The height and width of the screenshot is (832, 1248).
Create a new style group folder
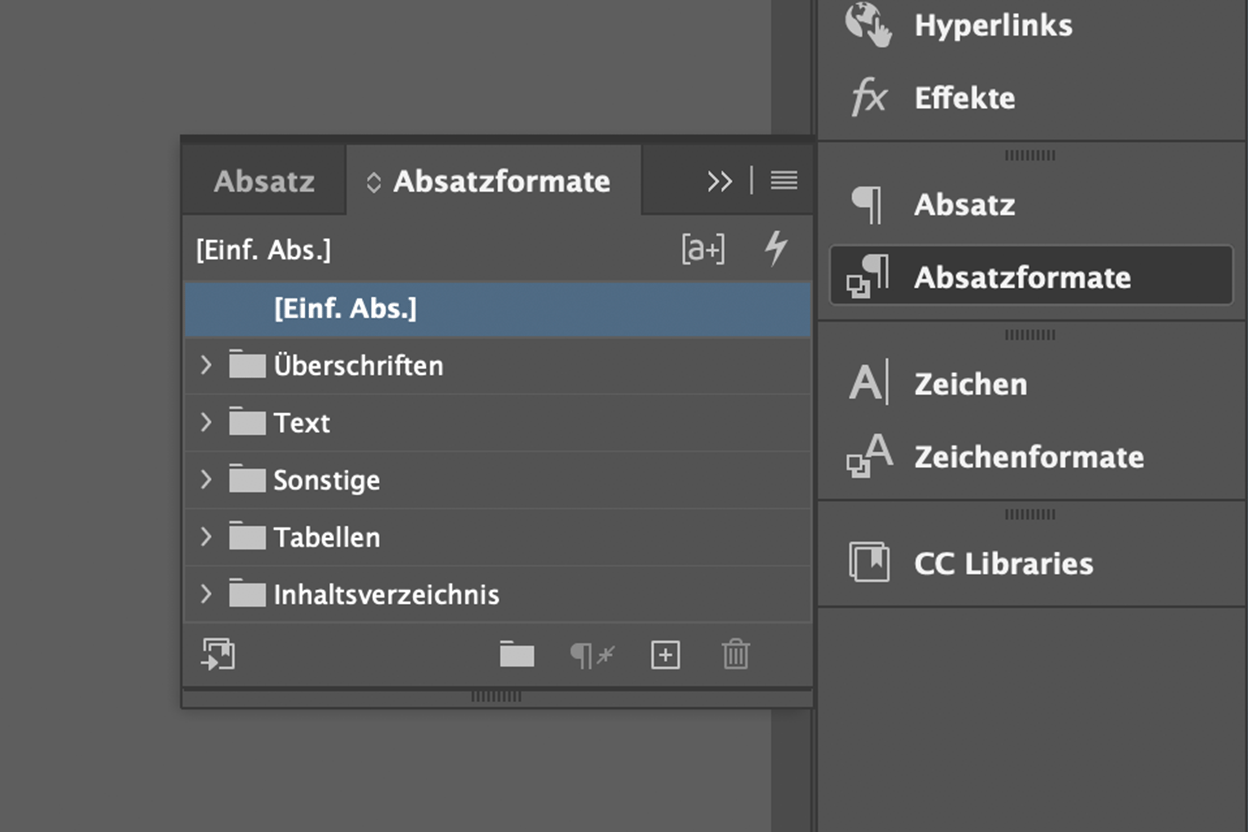coord(517,655)
